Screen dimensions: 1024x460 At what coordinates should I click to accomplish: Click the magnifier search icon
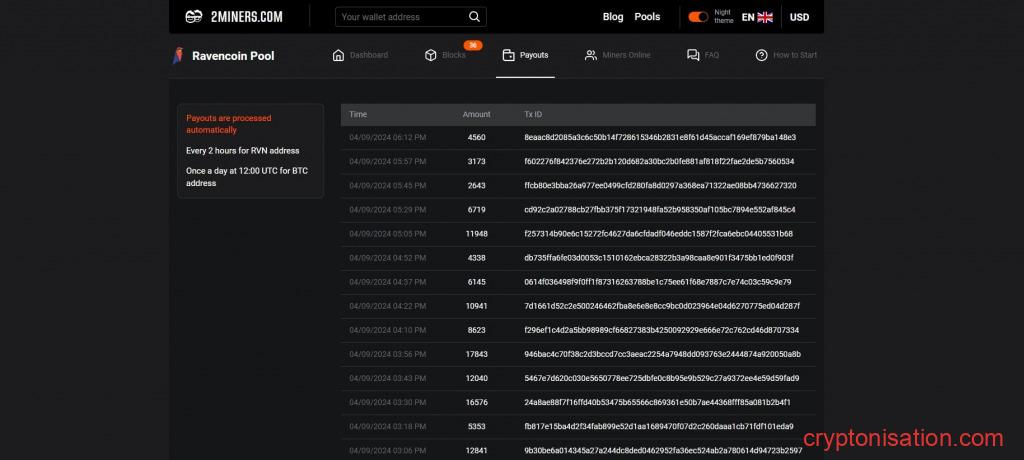coord(476,17)
